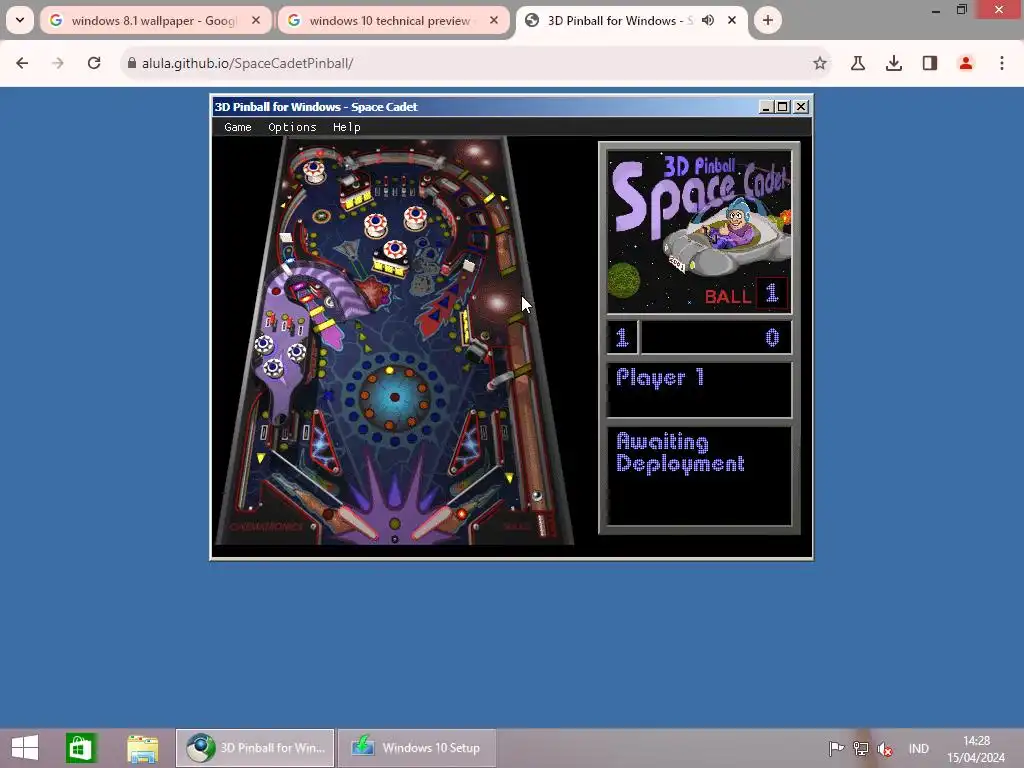Go back to the previous page
The image size is (1024, 768).
[x=22, y=63]
